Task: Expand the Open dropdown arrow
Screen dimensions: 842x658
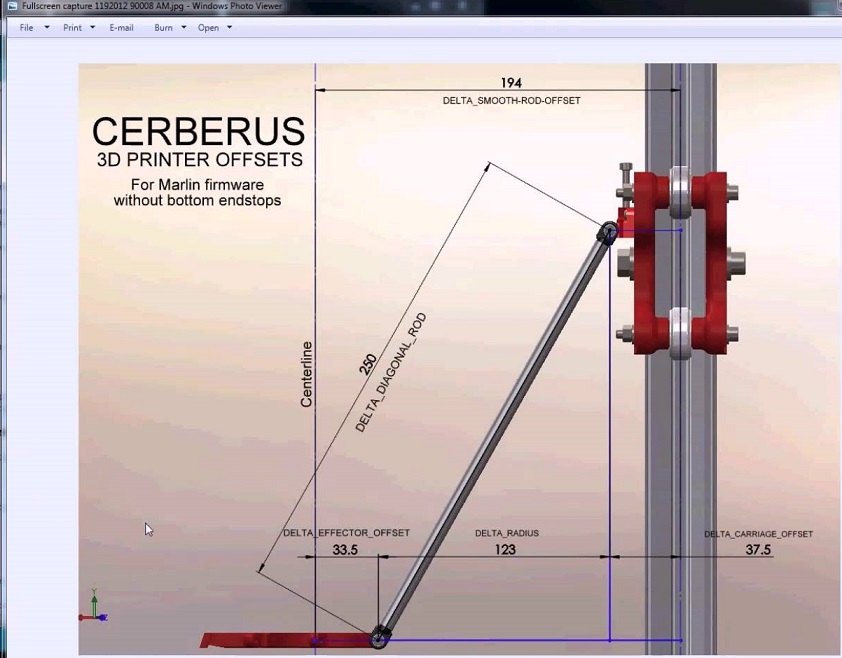Action: point(229,27)
